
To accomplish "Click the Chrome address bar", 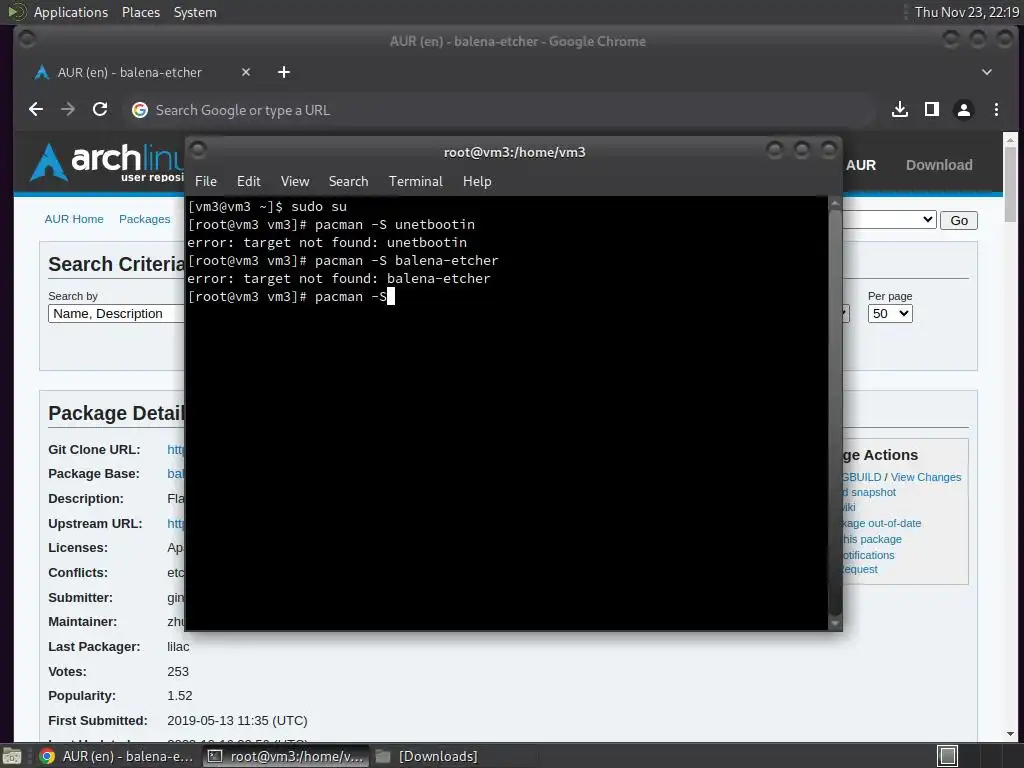I will [500, 110].
